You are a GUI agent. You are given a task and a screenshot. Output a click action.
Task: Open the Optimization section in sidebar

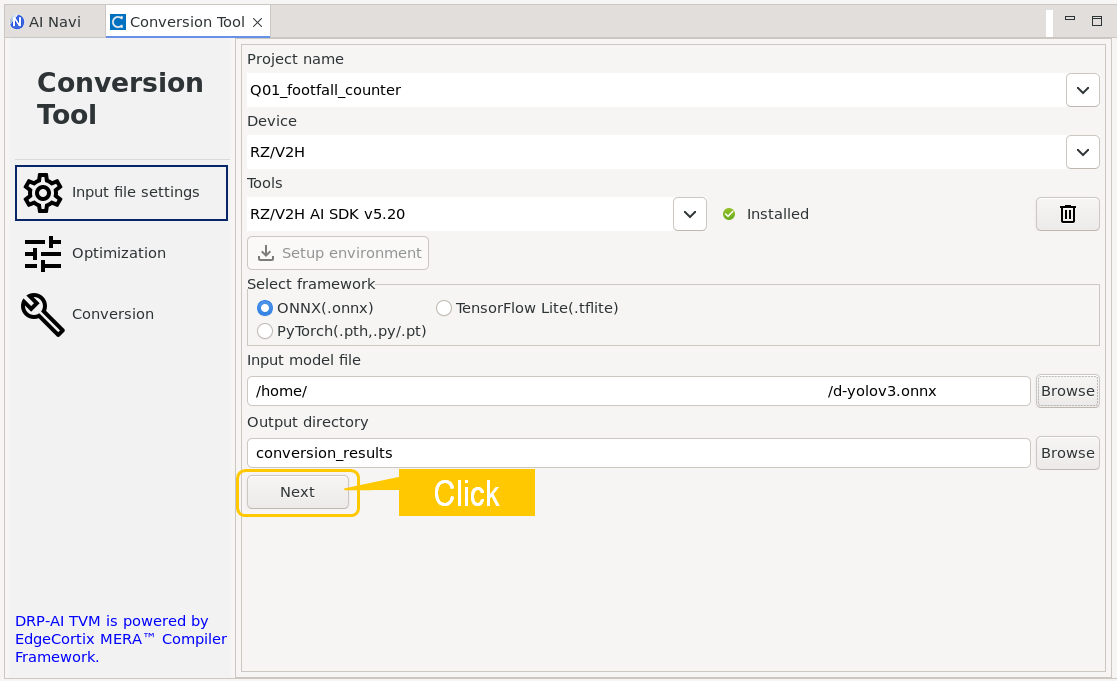[x=118, y=254]
